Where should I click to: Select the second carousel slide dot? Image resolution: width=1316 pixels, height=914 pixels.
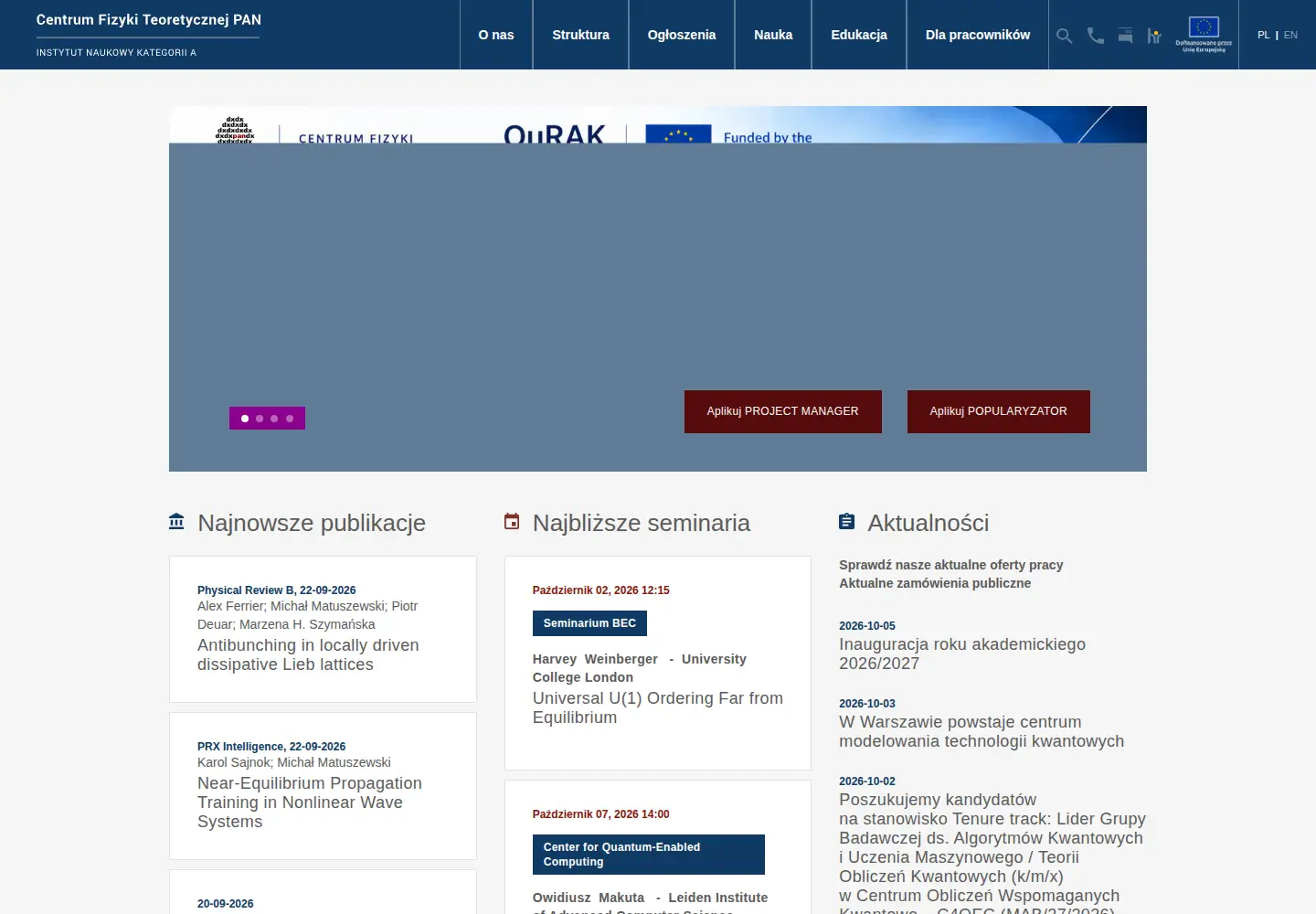click(260, 419)
